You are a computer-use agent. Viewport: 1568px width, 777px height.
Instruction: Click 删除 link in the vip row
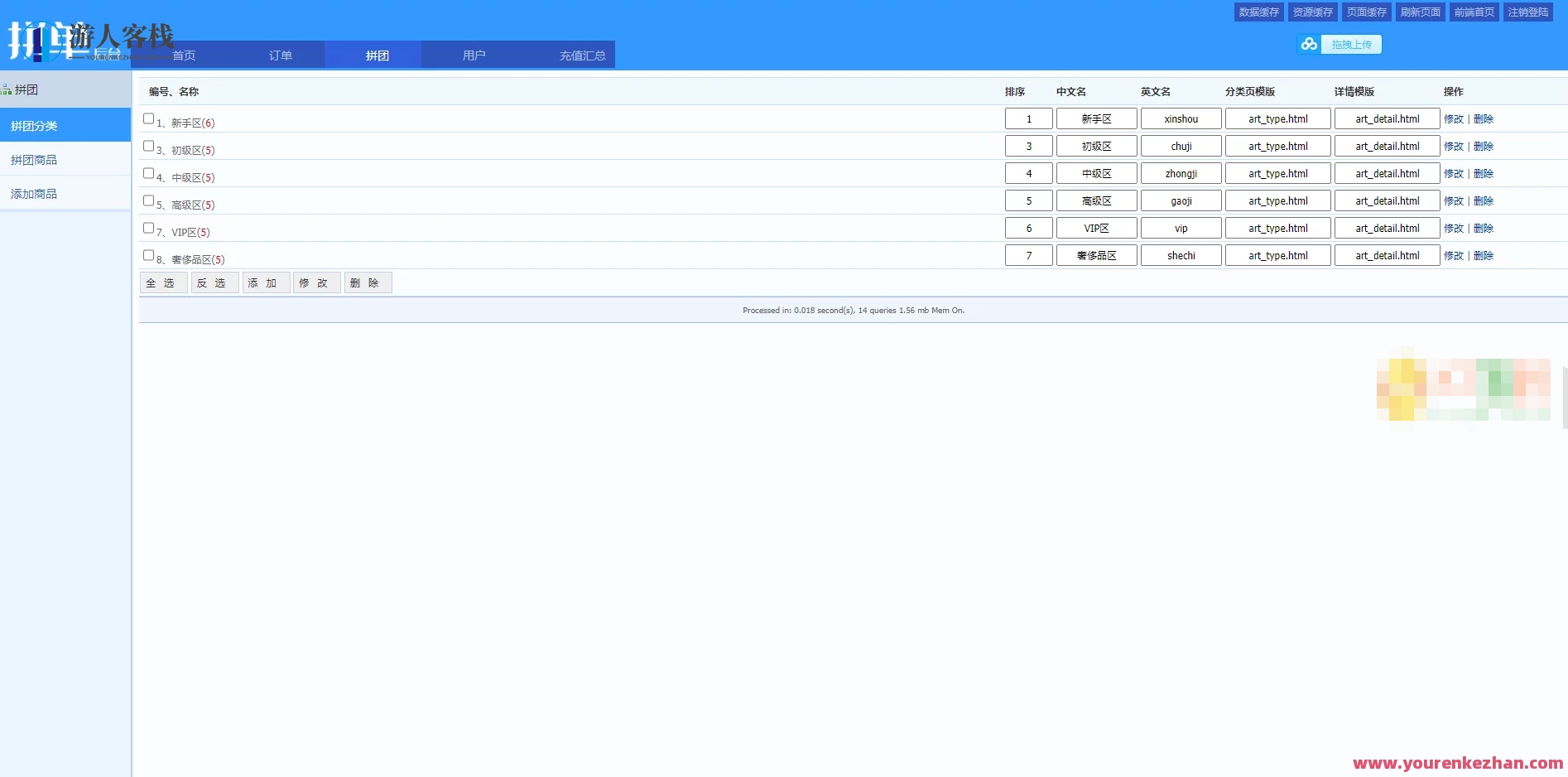1484,228
